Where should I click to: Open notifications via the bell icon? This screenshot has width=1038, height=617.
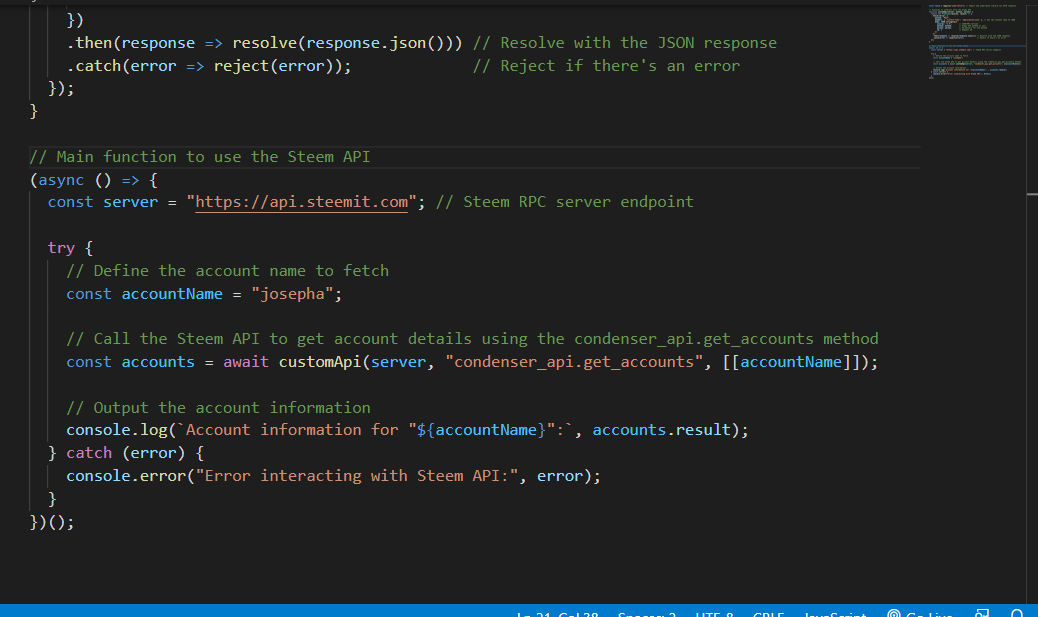point(1017,614)
